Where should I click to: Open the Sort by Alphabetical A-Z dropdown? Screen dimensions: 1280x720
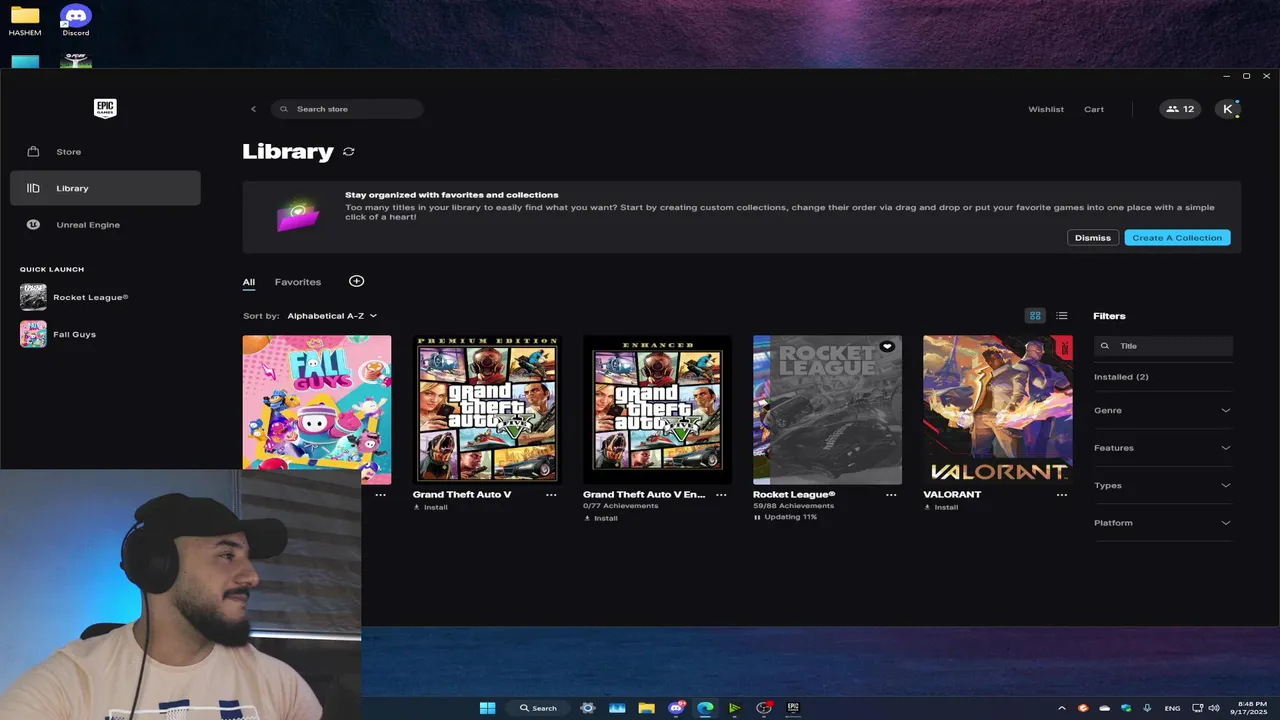[332, 316]
